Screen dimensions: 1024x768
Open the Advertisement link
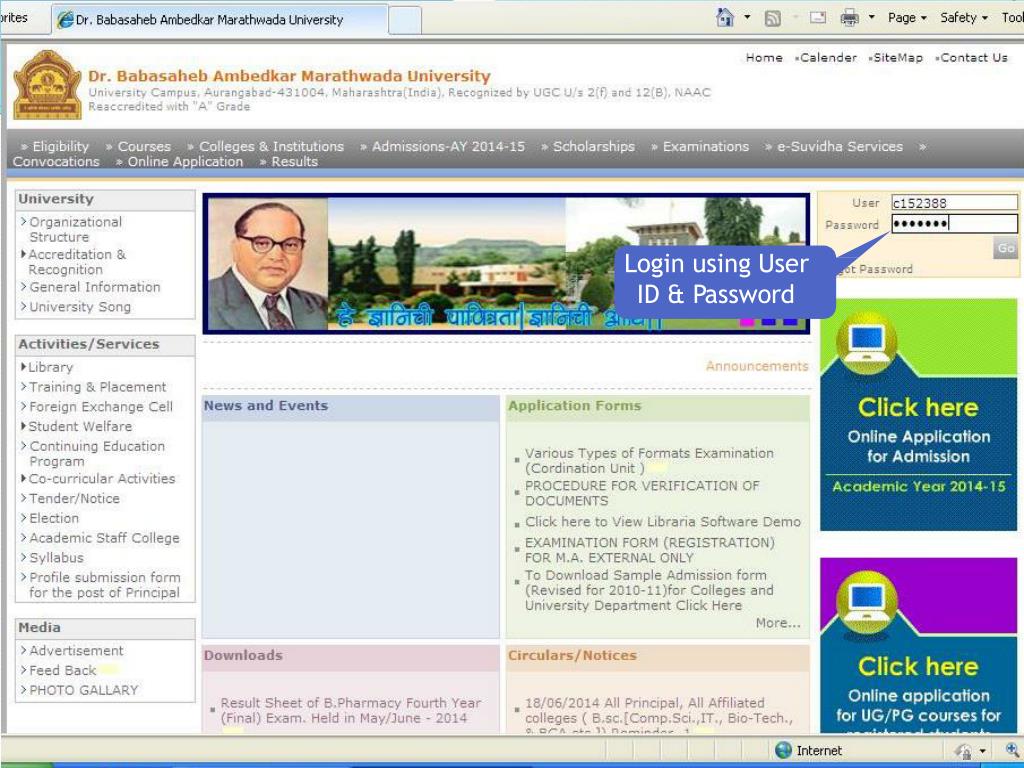click(76, 650)
